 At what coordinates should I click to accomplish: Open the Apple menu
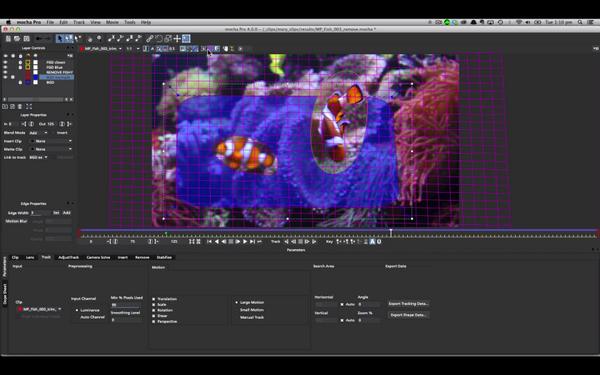8,22
